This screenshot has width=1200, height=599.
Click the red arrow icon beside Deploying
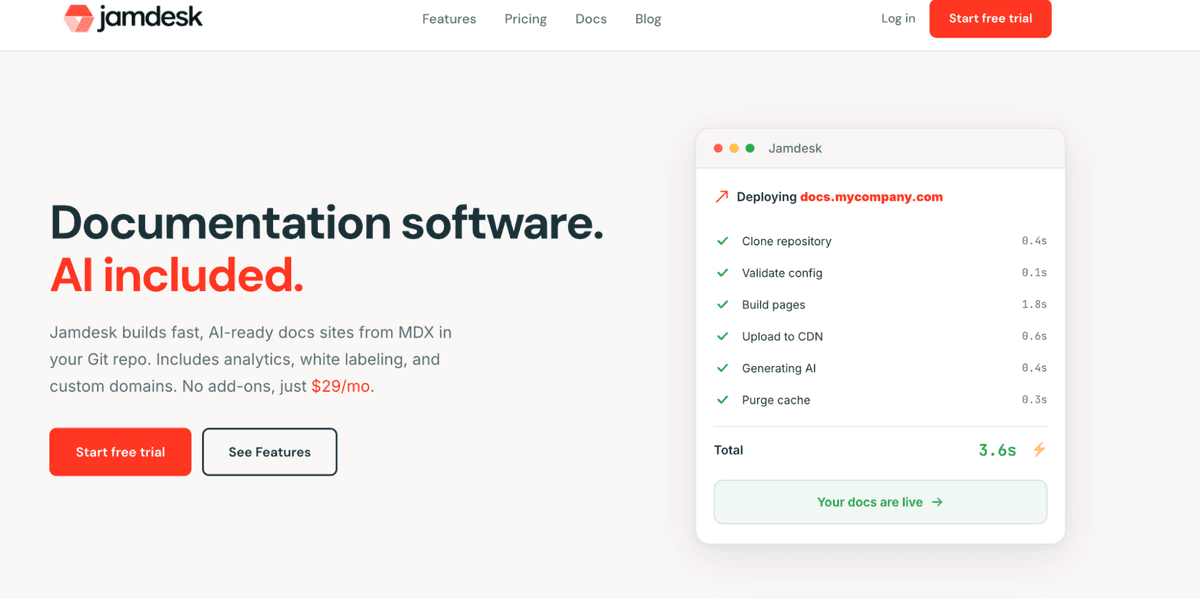coord(721,197)
